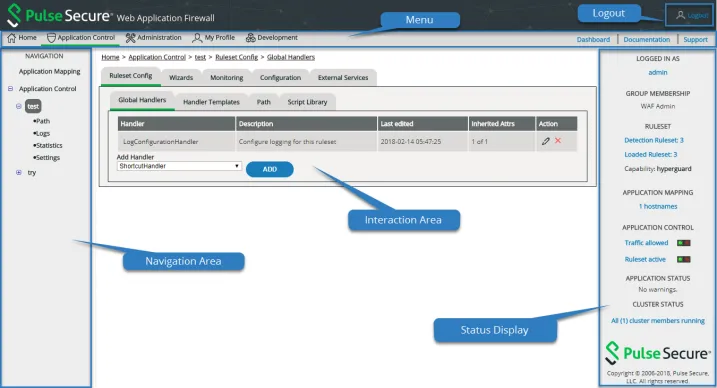Click All (1) cluster members running link
The image size is (717, 388).
tap(658, 321)
